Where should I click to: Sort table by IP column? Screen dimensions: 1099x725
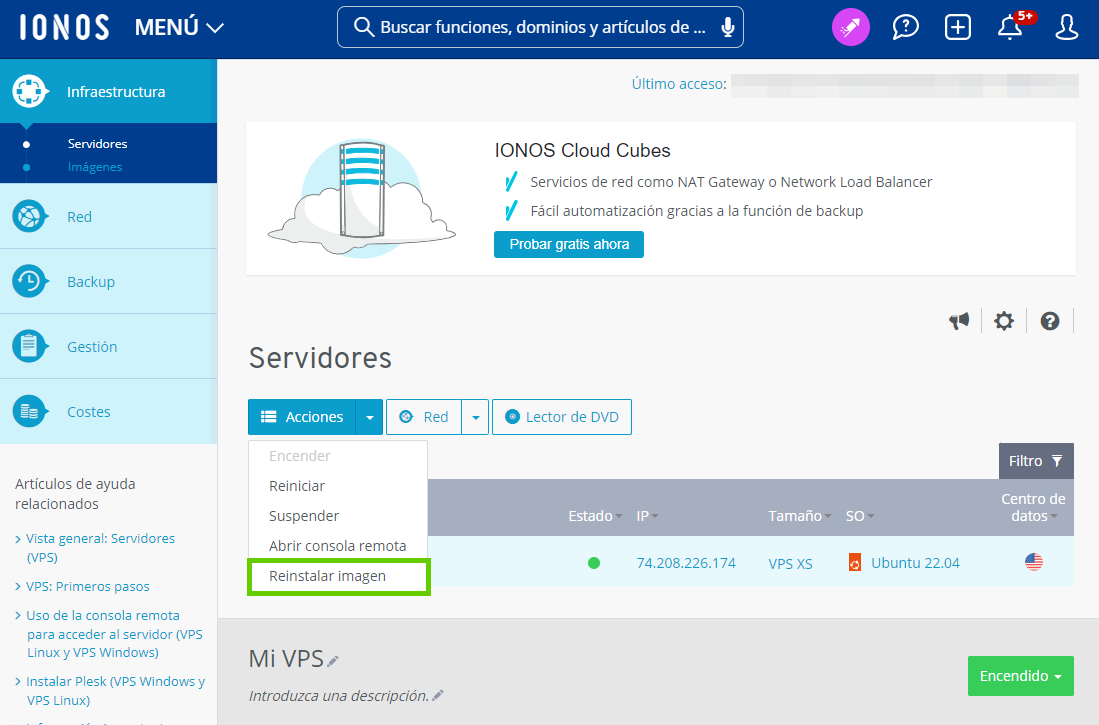647,516
